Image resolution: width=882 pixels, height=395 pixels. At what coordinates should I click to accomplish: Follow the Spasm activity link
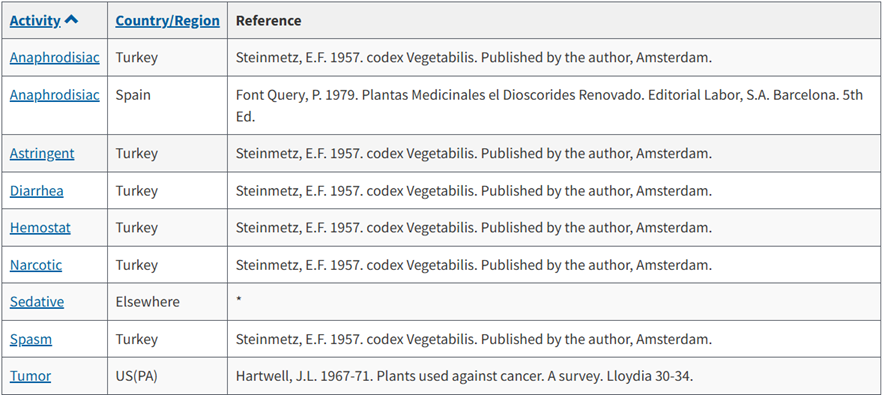tap(31, 340)
